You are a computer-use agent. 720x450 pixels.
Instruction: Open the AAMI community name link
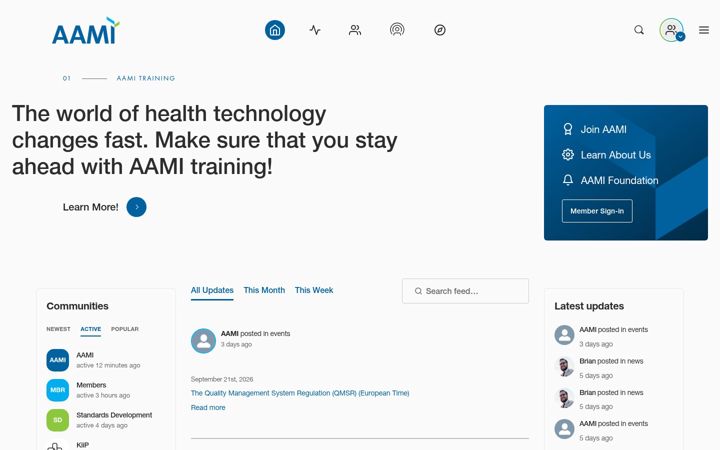(85, 355)
